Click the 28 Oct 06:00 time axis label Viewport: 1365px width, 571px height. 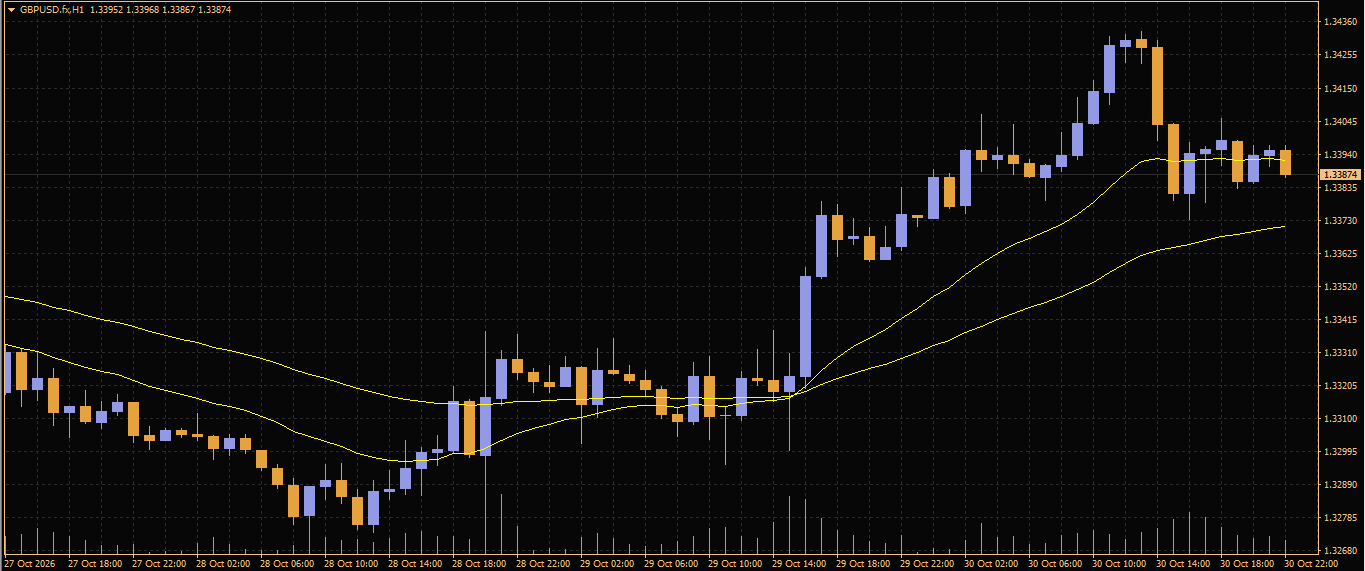(288, 564)
